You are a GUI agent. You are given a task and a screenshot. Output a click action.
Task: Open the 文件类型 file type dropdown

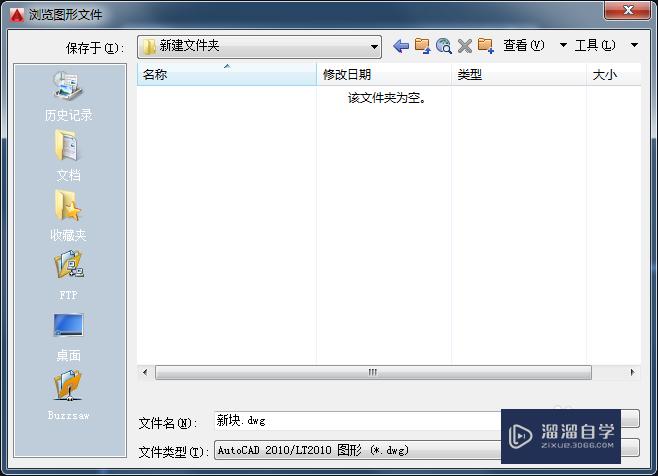[426, 450]
